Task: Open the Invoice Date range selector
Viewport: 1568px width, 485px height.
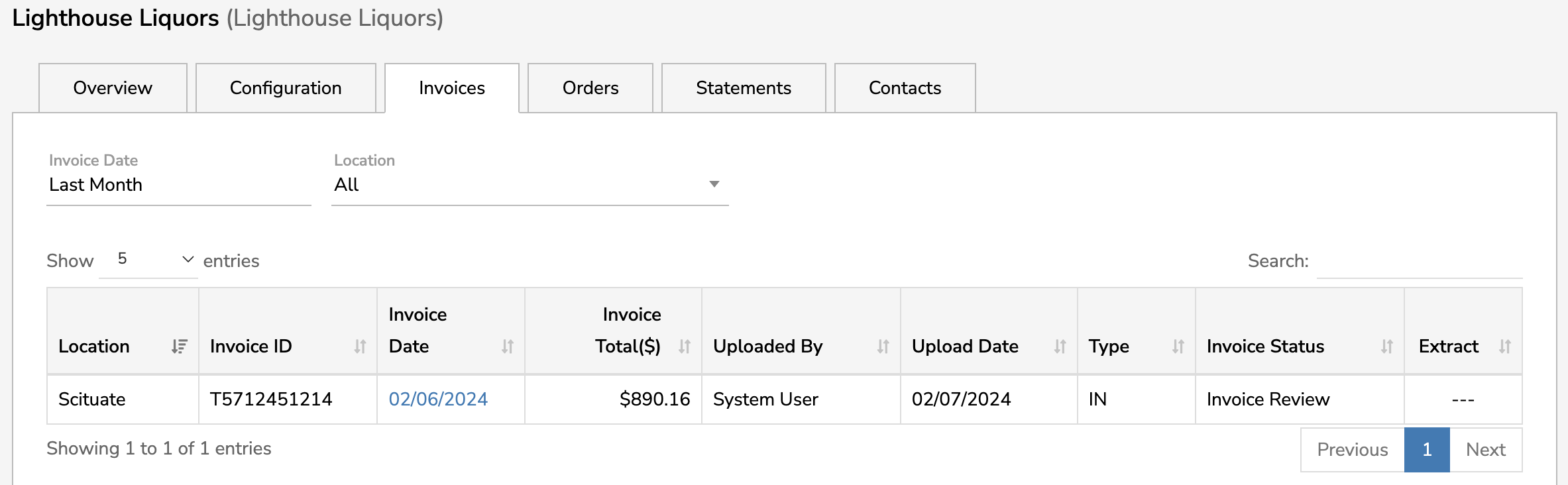Action: pos(178,185)
